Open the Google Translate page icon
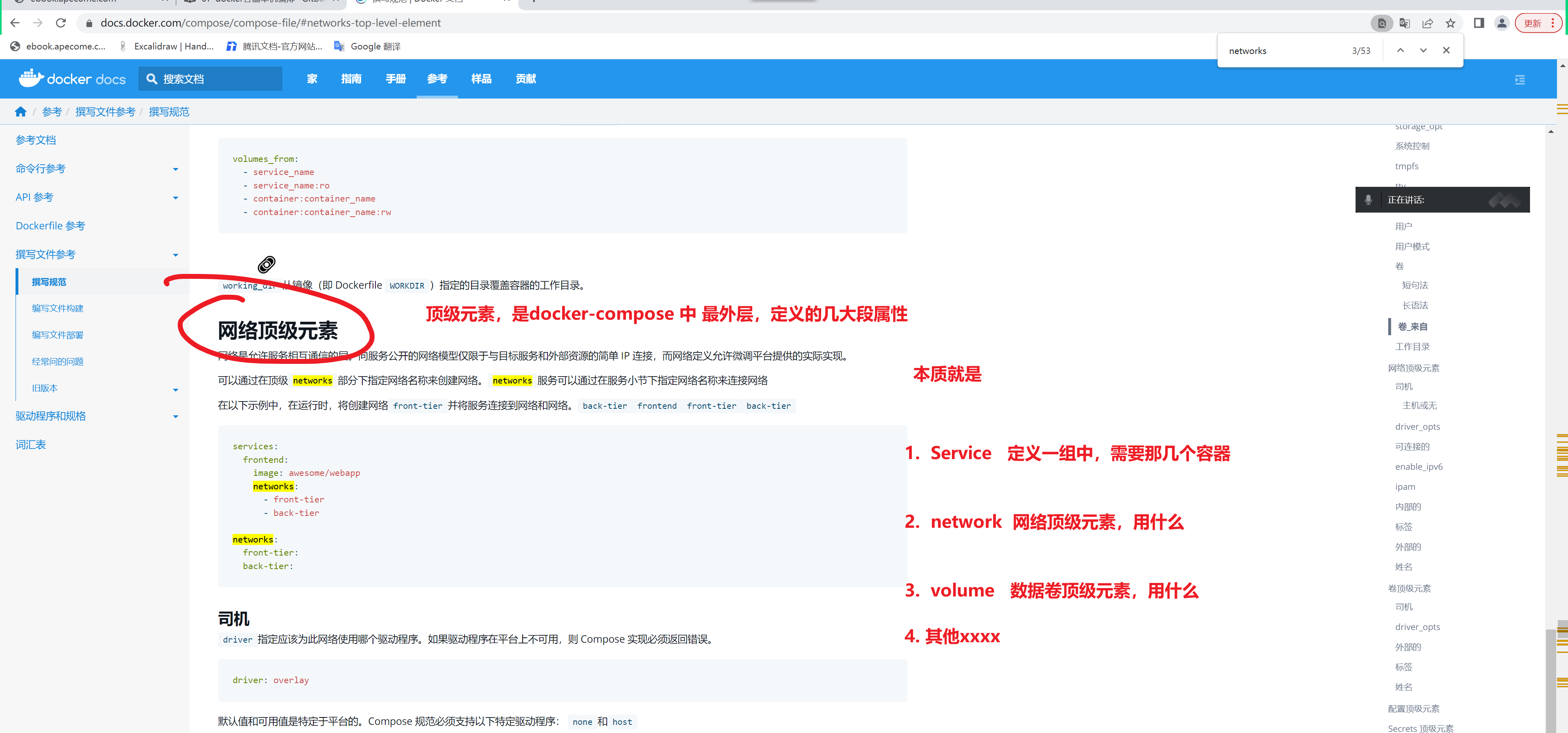Viewport: 1568px width, 733px height. [x=1405, y=23]
